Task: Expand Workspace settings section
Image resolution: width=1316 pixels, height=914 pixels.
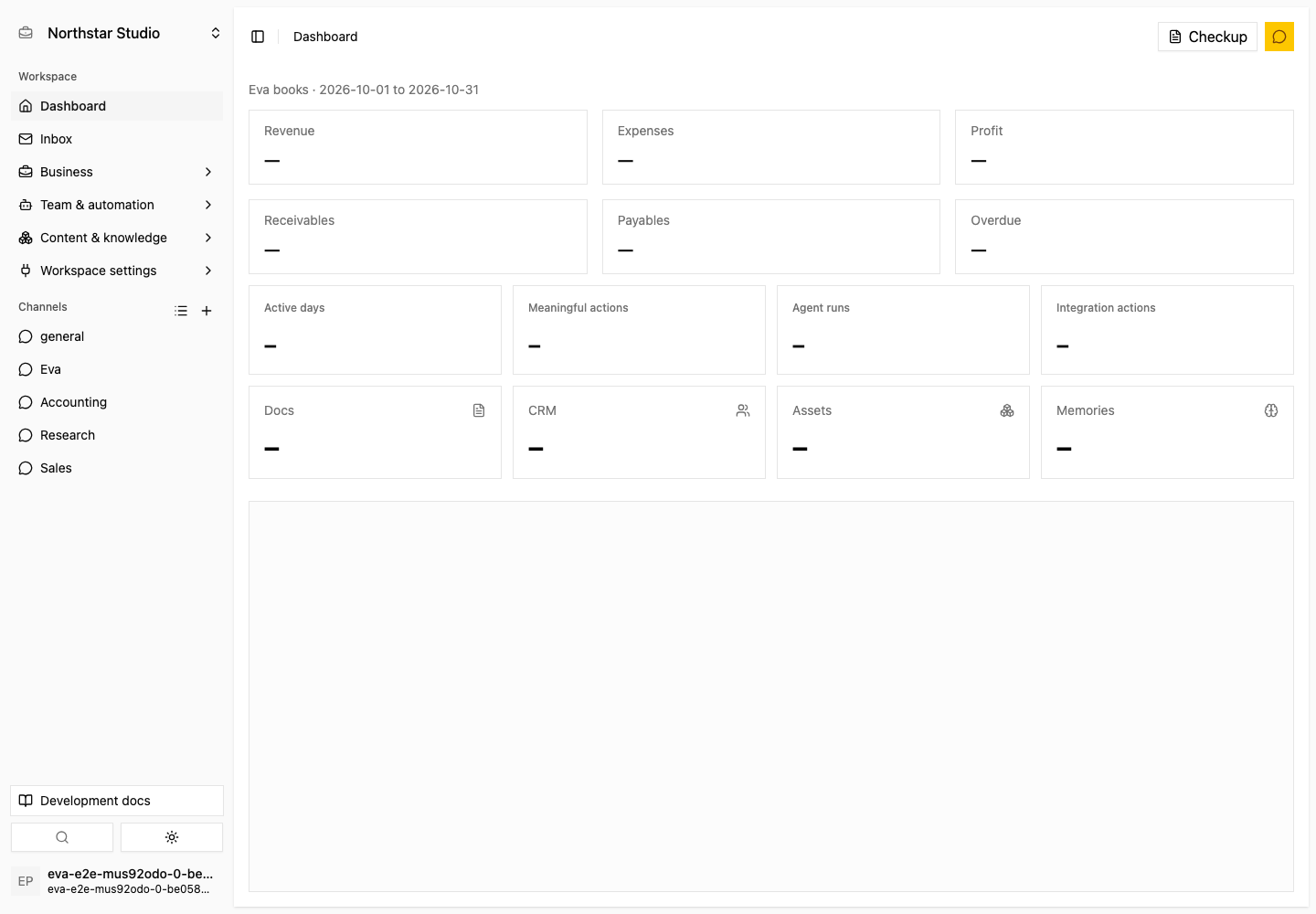Action: (x=117, y=271)
